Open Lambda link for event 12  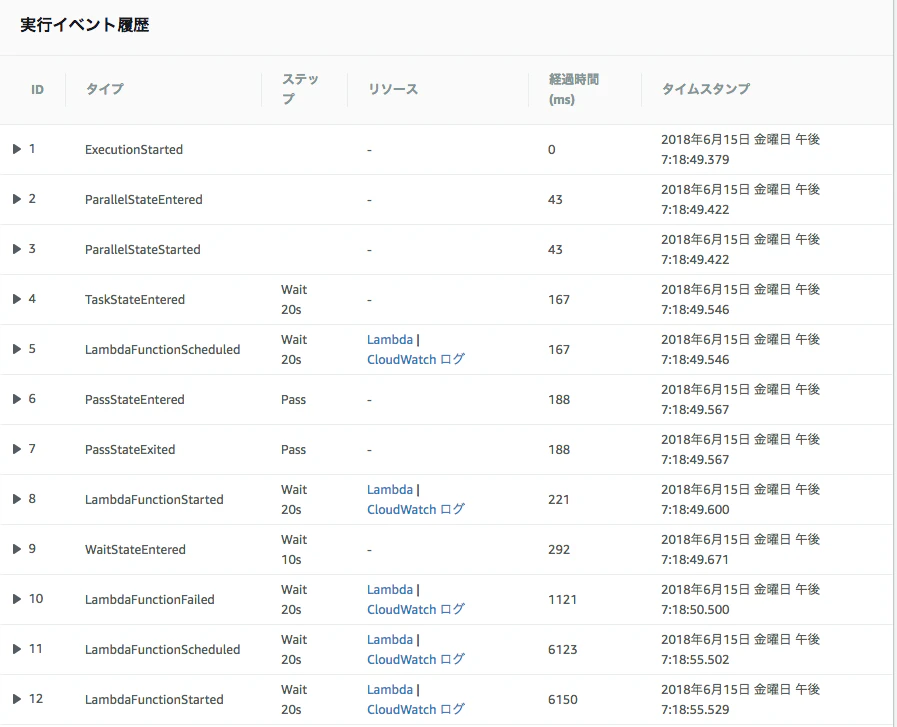(x=390, y=690)
